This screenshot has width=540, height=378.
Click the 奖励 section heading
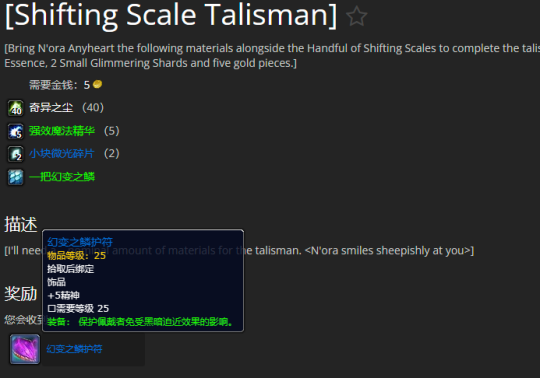pyautogui.click(x=21, y=294)
